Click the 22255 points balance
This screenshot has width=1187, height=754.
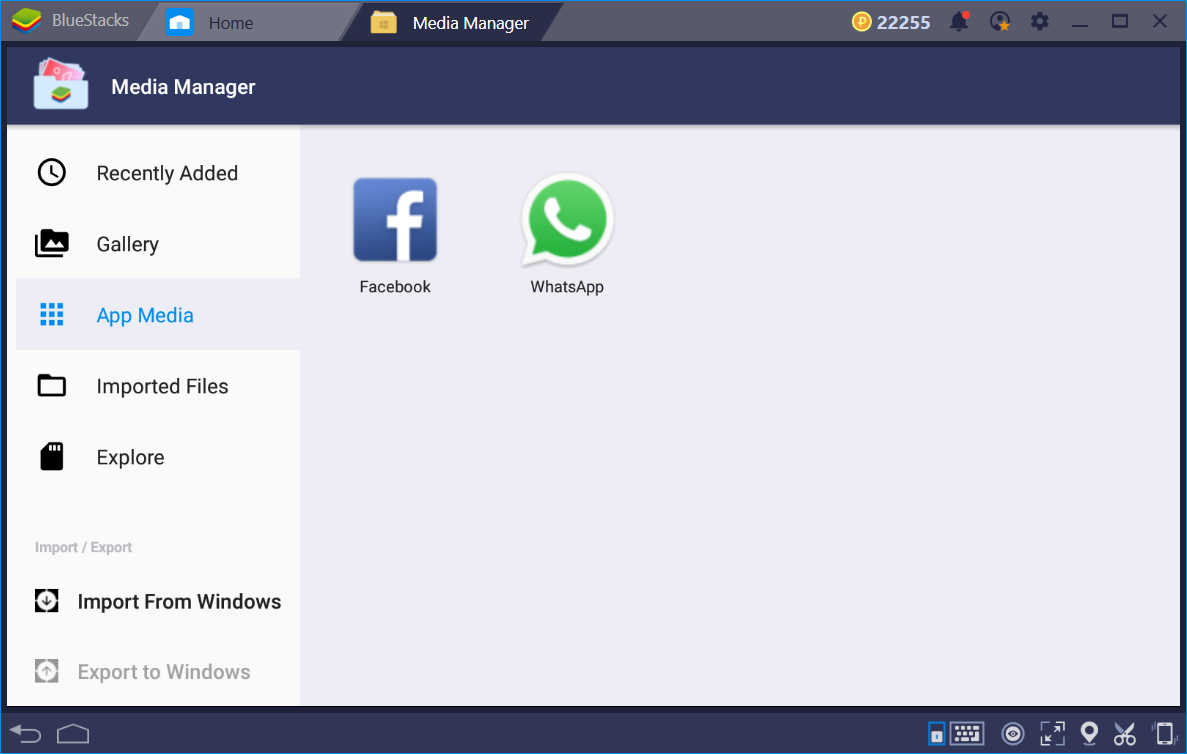[903, 23]
